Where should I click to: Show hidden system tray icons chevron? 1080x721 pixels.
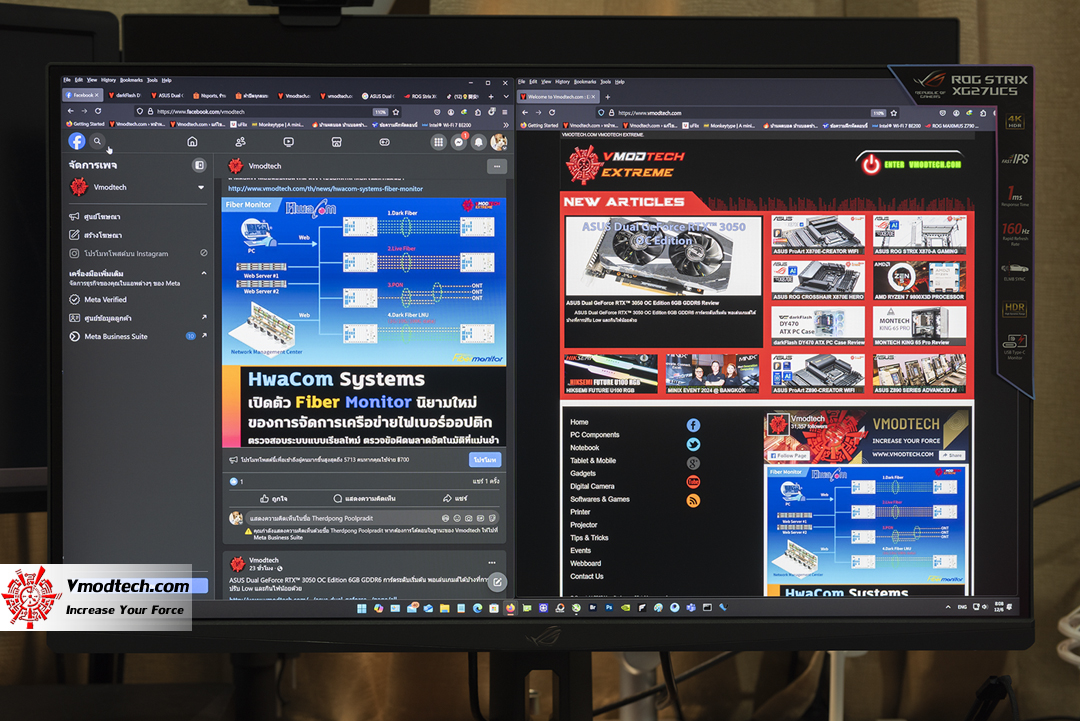(948, 607)
